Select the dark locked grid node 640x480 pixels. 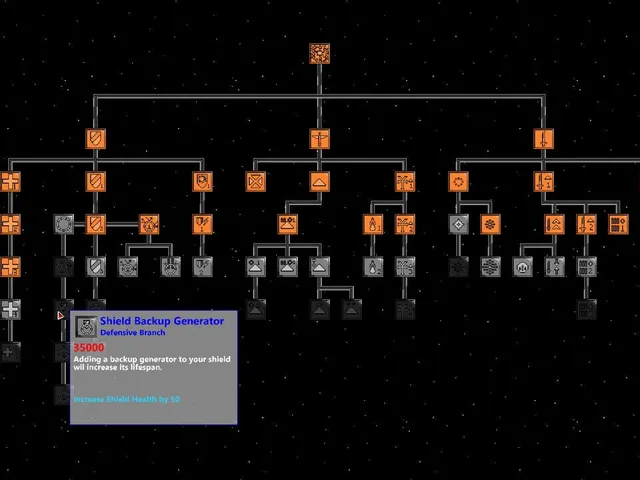(586, 309)
